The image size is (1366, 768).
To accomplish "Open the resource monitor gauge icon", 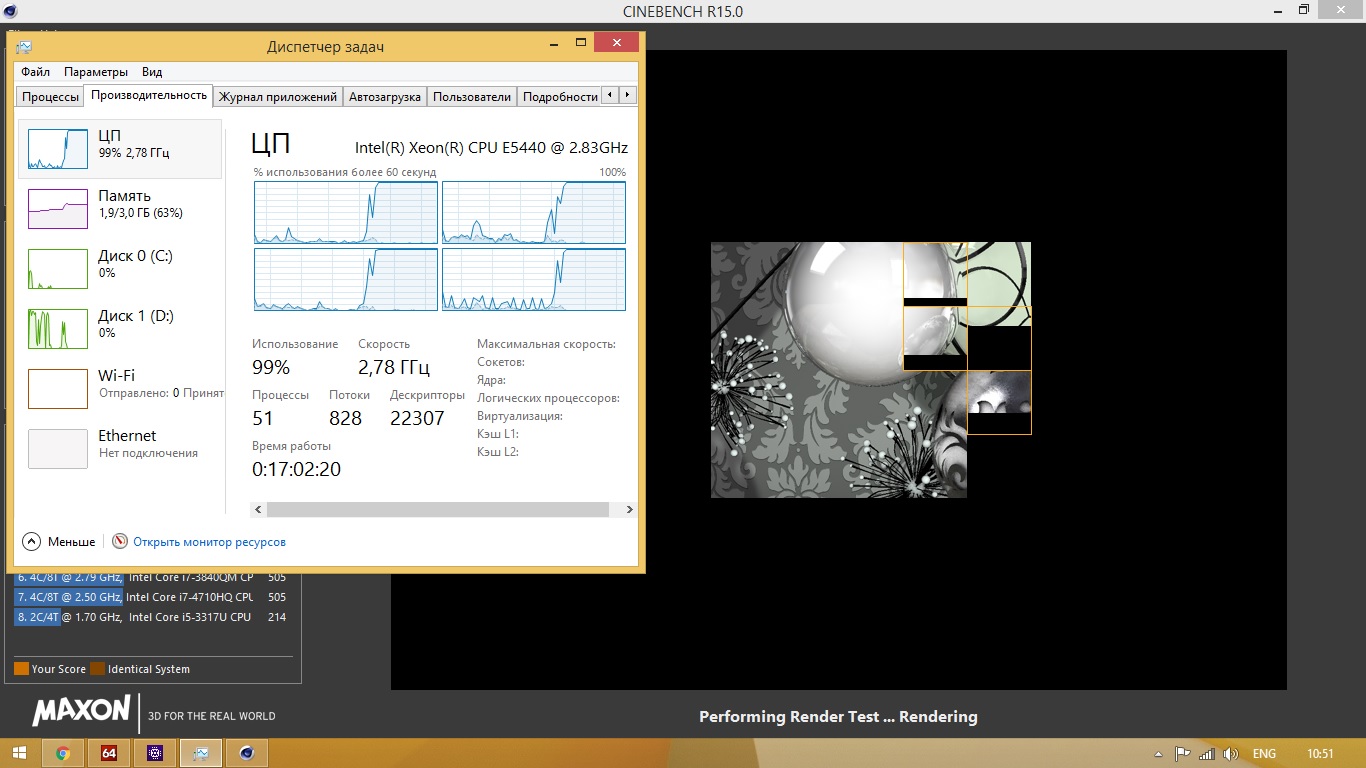I will pos(120,541).
